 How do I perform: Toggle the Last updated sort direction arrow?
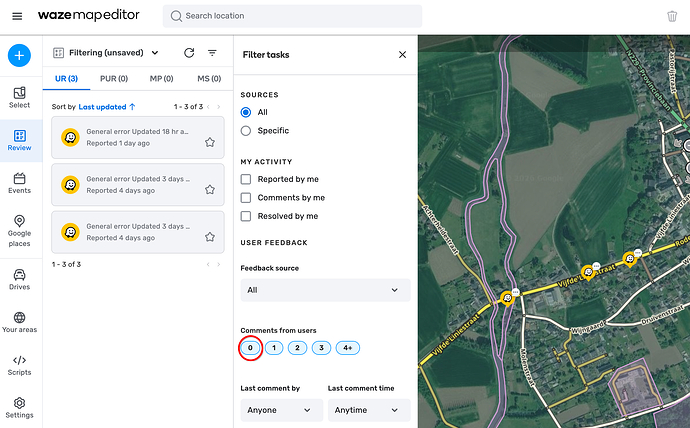132,106
